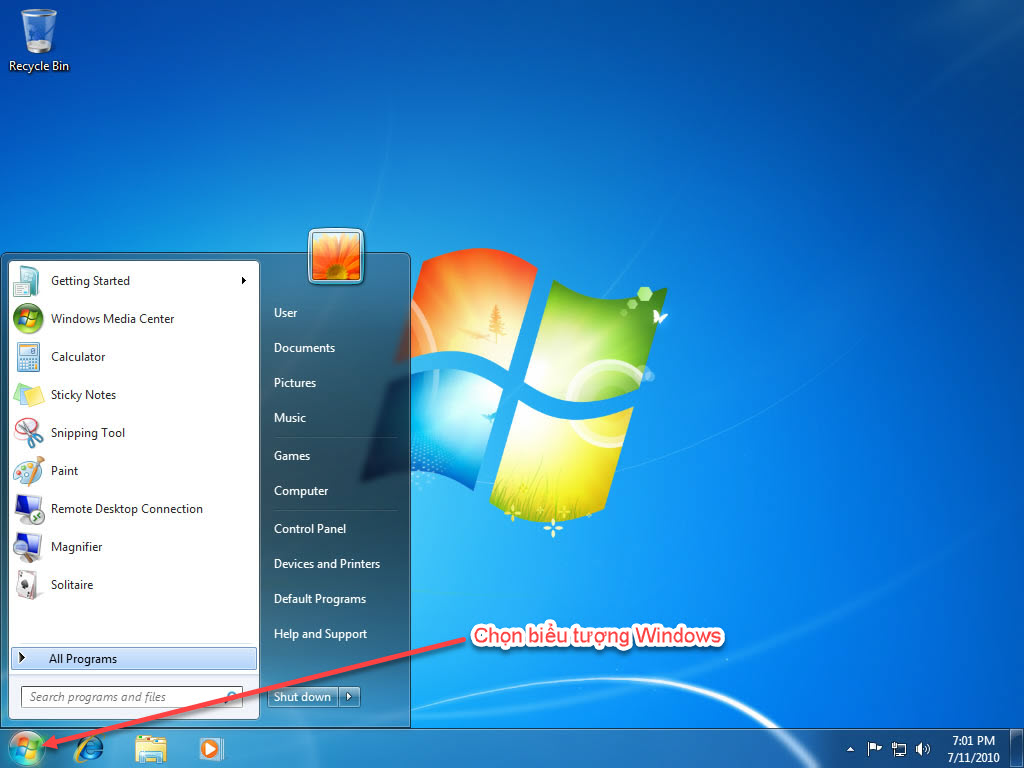Open Computer from the Start menu
Screen dimensions: 1024x768
coord(301,491)
